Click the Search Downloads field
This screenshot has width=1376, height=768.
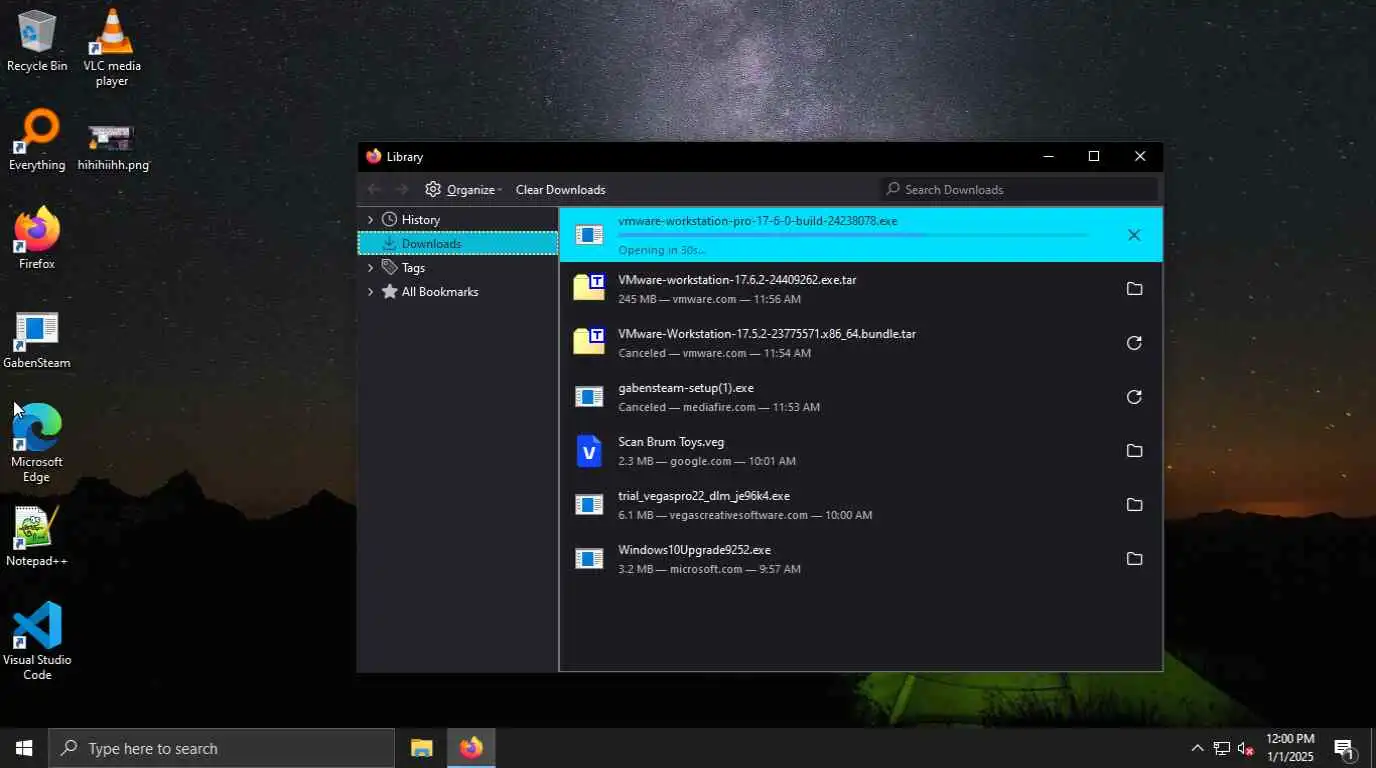[x=1019, y=189]
